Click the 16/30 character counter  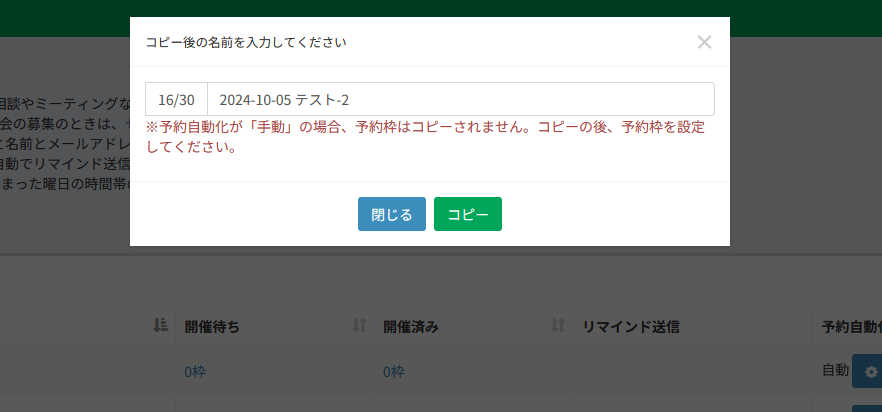[x=176, y=99]
